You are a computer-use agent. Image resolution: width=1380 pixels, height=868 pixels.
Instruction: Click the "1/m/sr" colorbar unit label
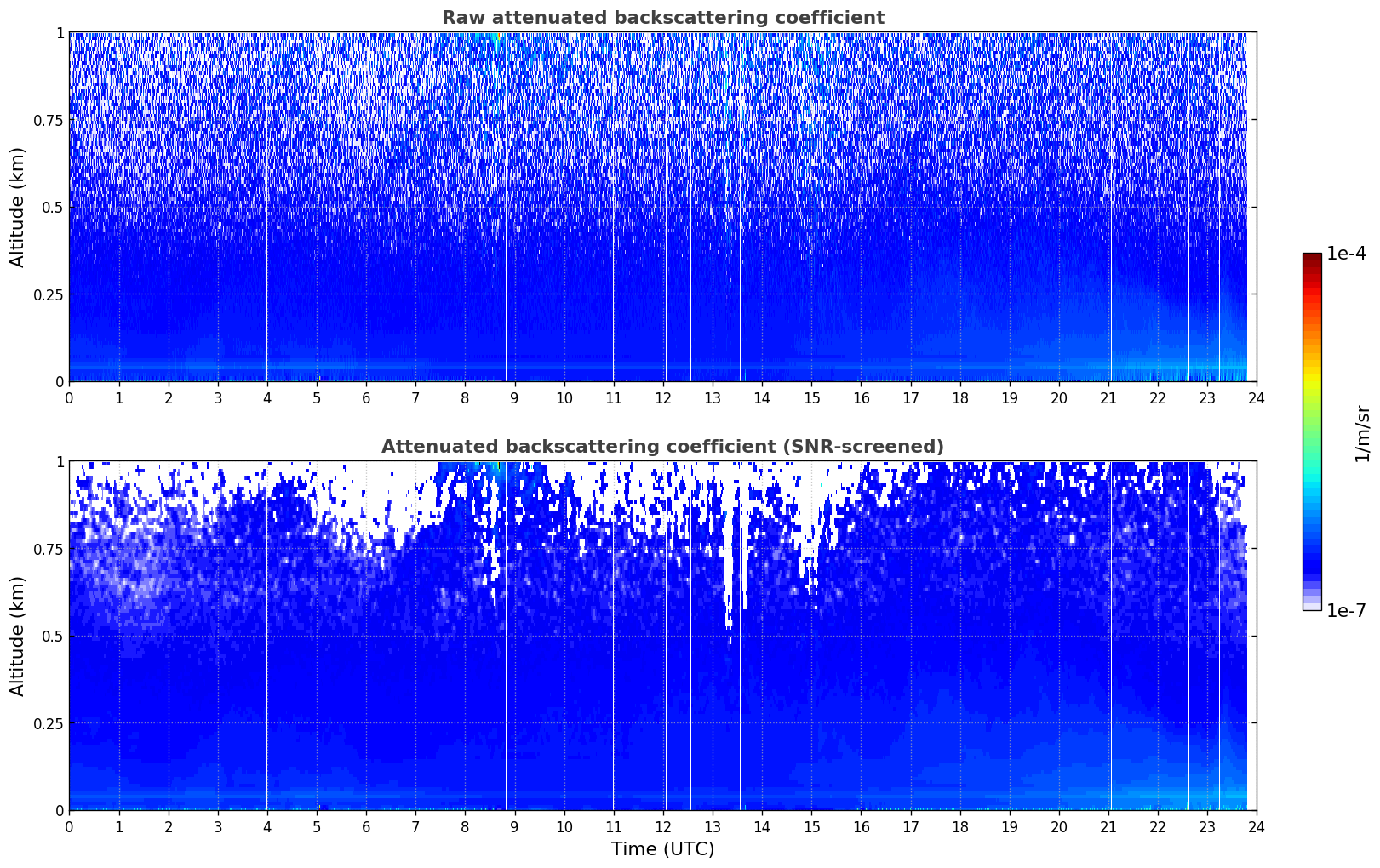click(1362, 433)
